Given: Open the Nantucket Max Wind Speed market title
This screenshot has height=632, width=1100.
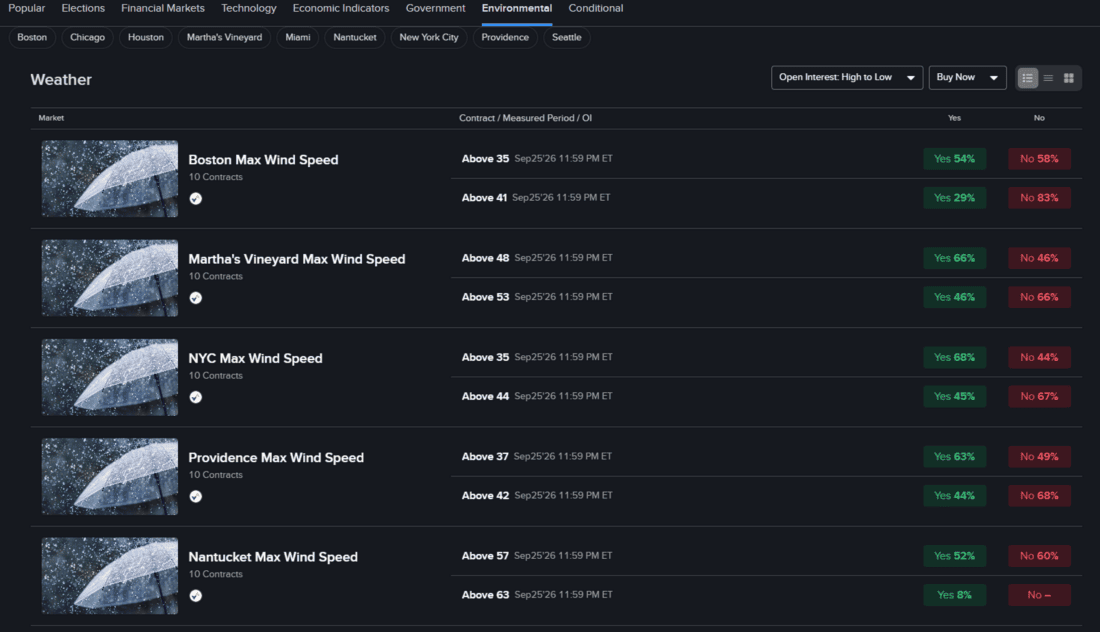Looking at the screenshot, I should 273,557.
